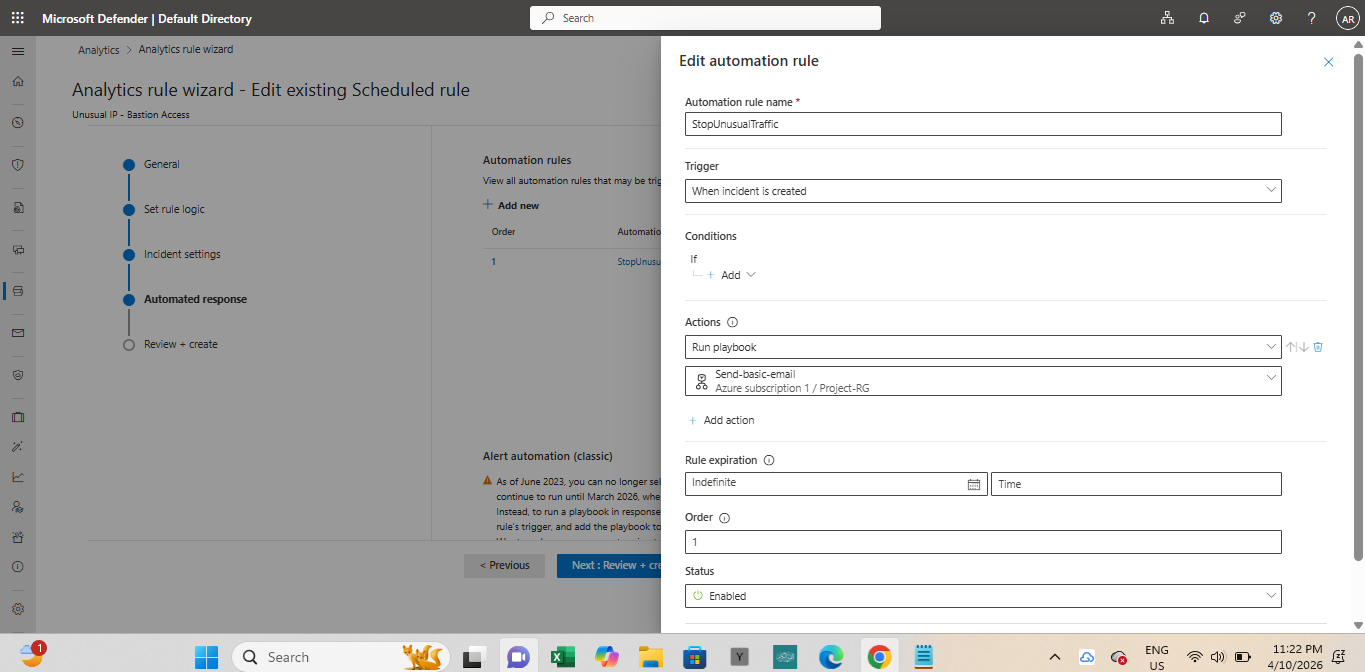
Task: Open the shield icon in sidebar
Action: (x=17, y=165)
